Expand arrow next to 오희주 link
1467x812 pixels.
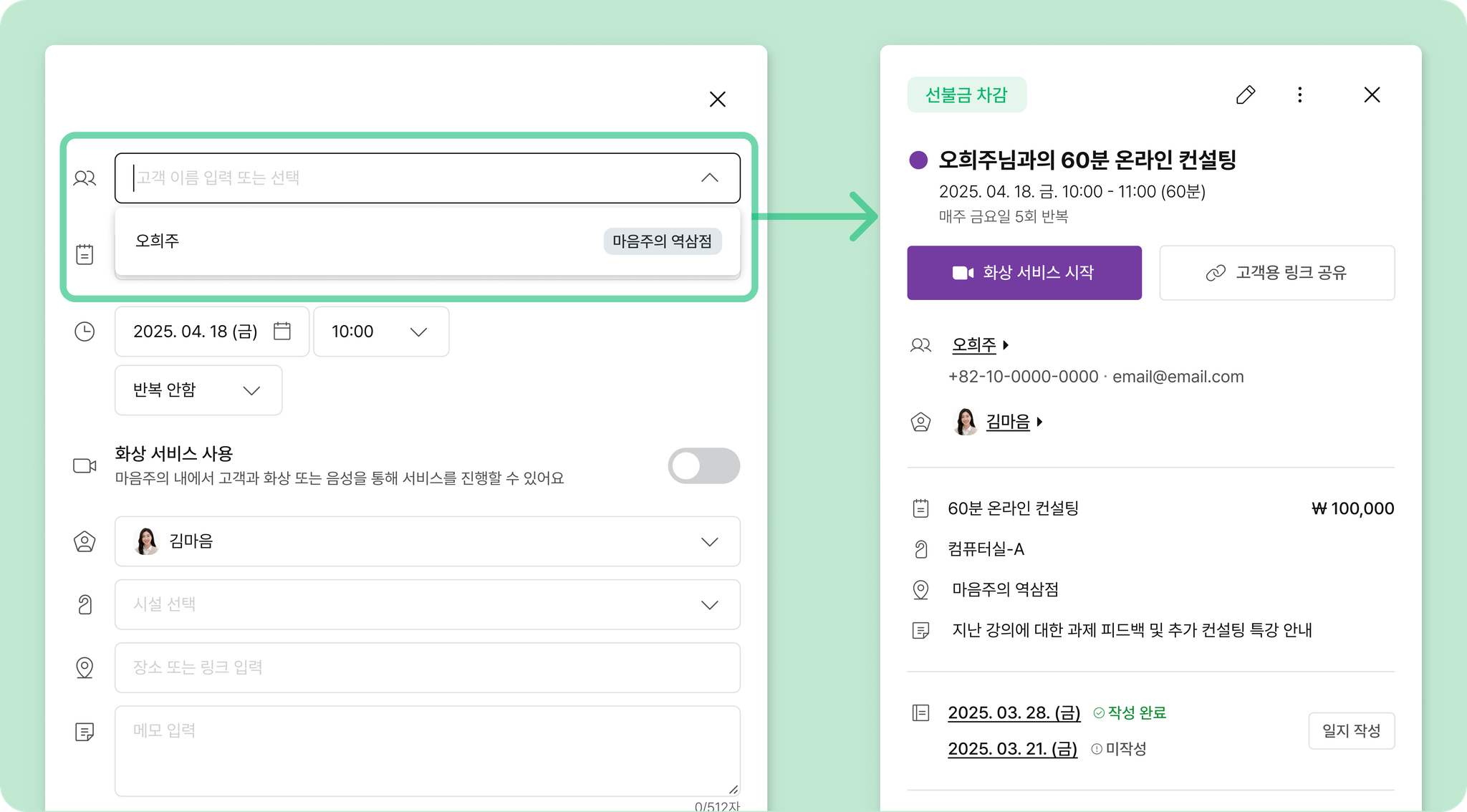click(x=1006, y=345)
